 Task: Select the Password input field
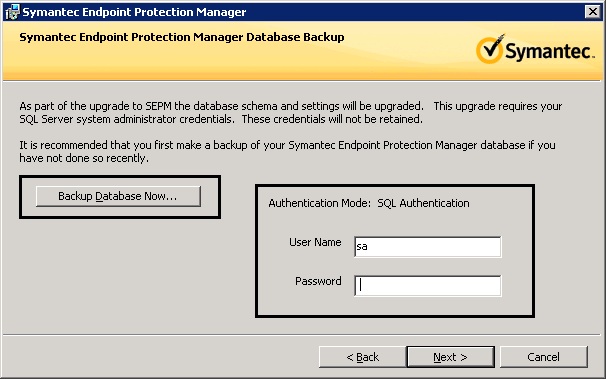(x=427, y=286)
